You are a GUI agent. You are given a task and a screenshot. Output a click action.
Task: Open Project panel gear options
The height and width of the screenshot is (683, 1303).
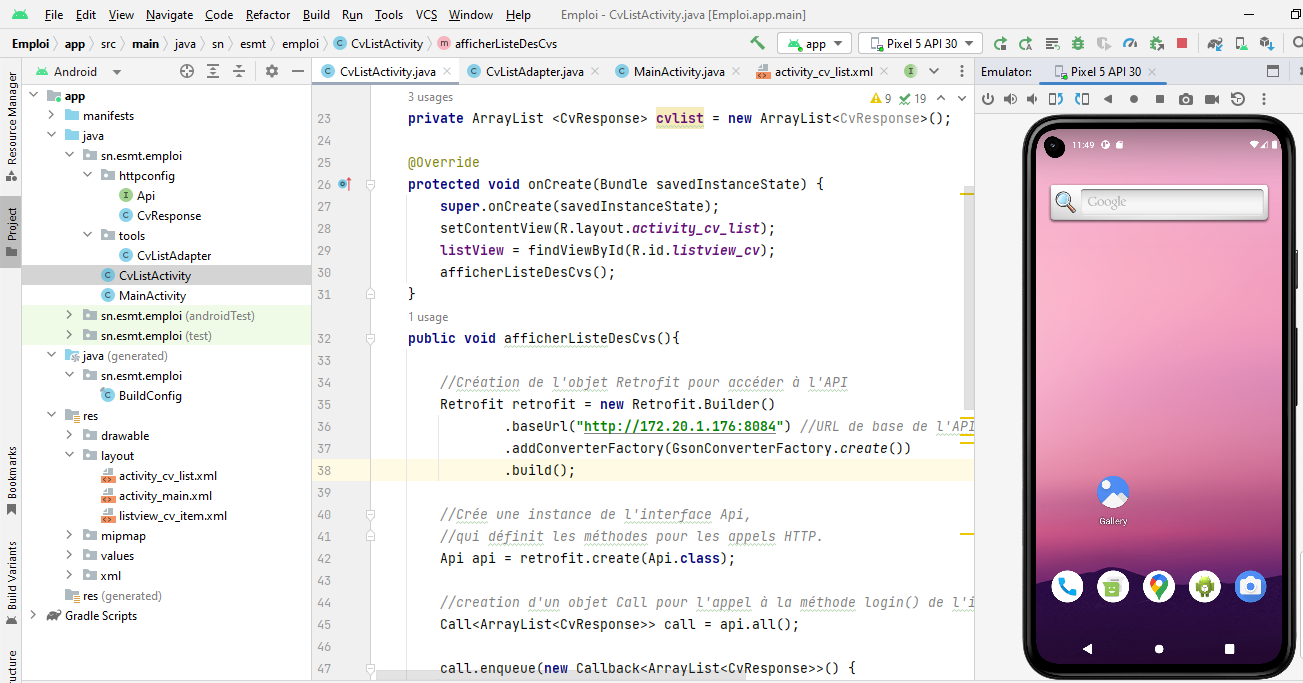point(272,71)
